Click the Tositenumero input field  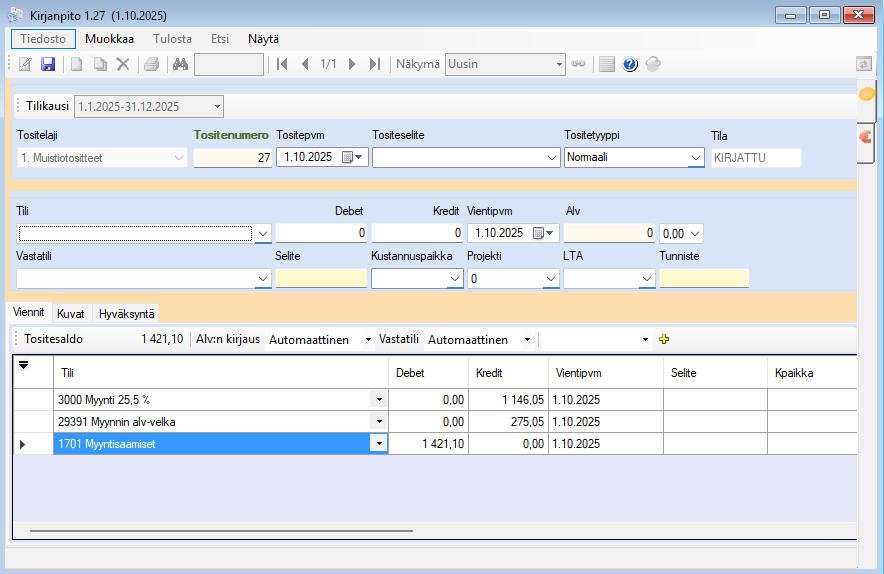point(232,157)
